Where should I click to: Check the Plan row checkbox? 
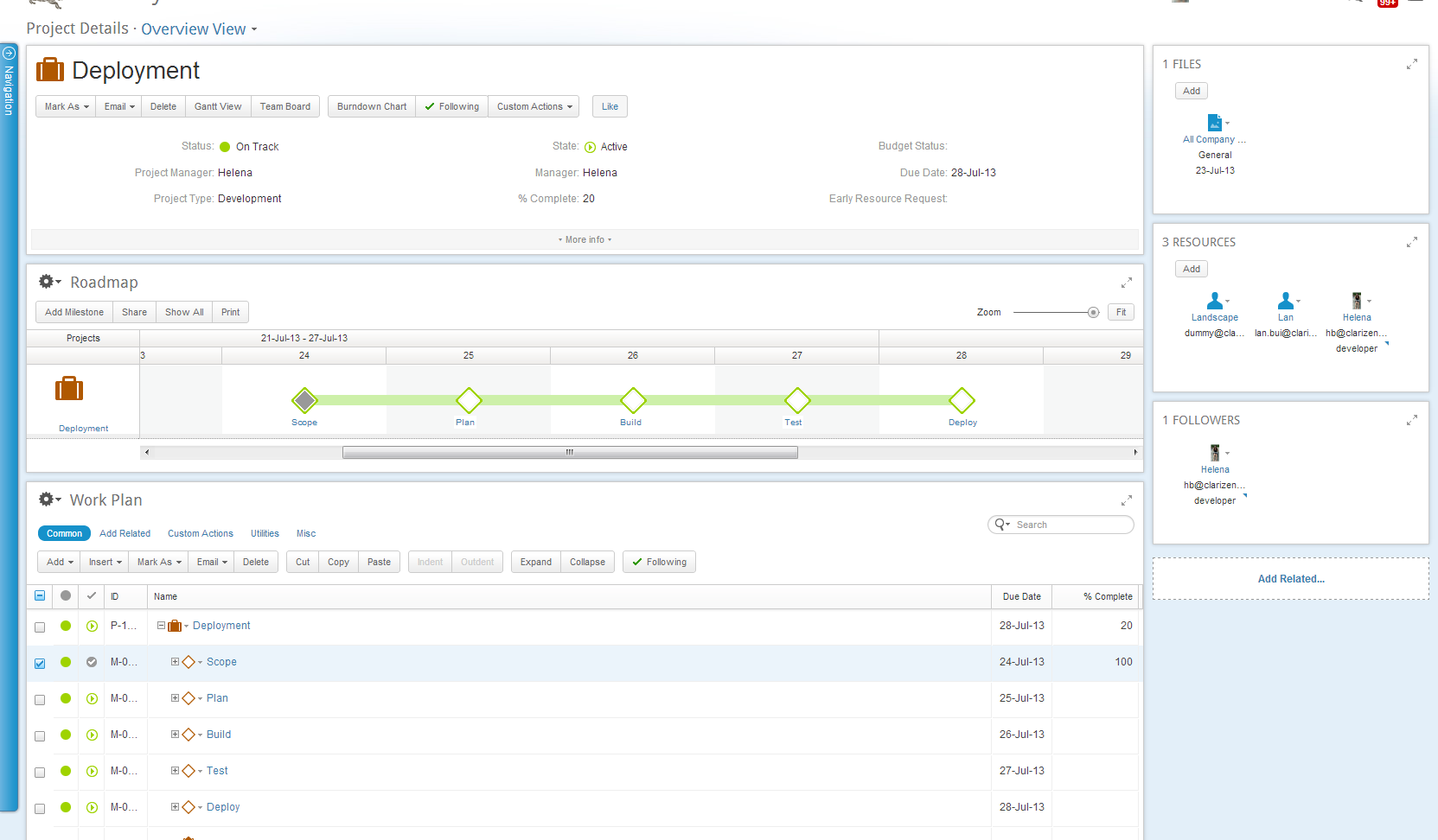click(40, 699)
